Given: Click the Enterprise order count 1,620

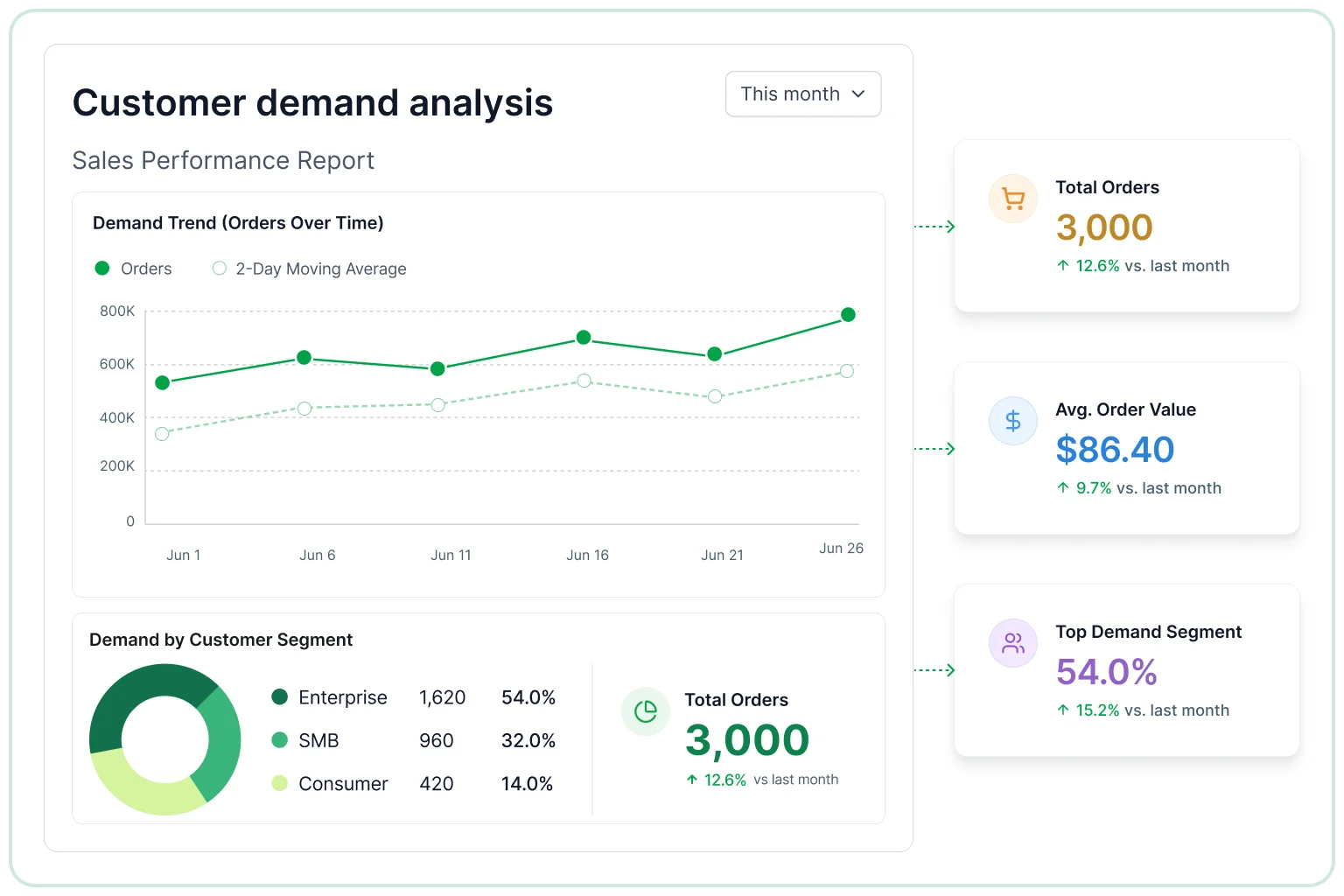Looking at the screenshot, I should pyautogui.click(x=442, y=697).
